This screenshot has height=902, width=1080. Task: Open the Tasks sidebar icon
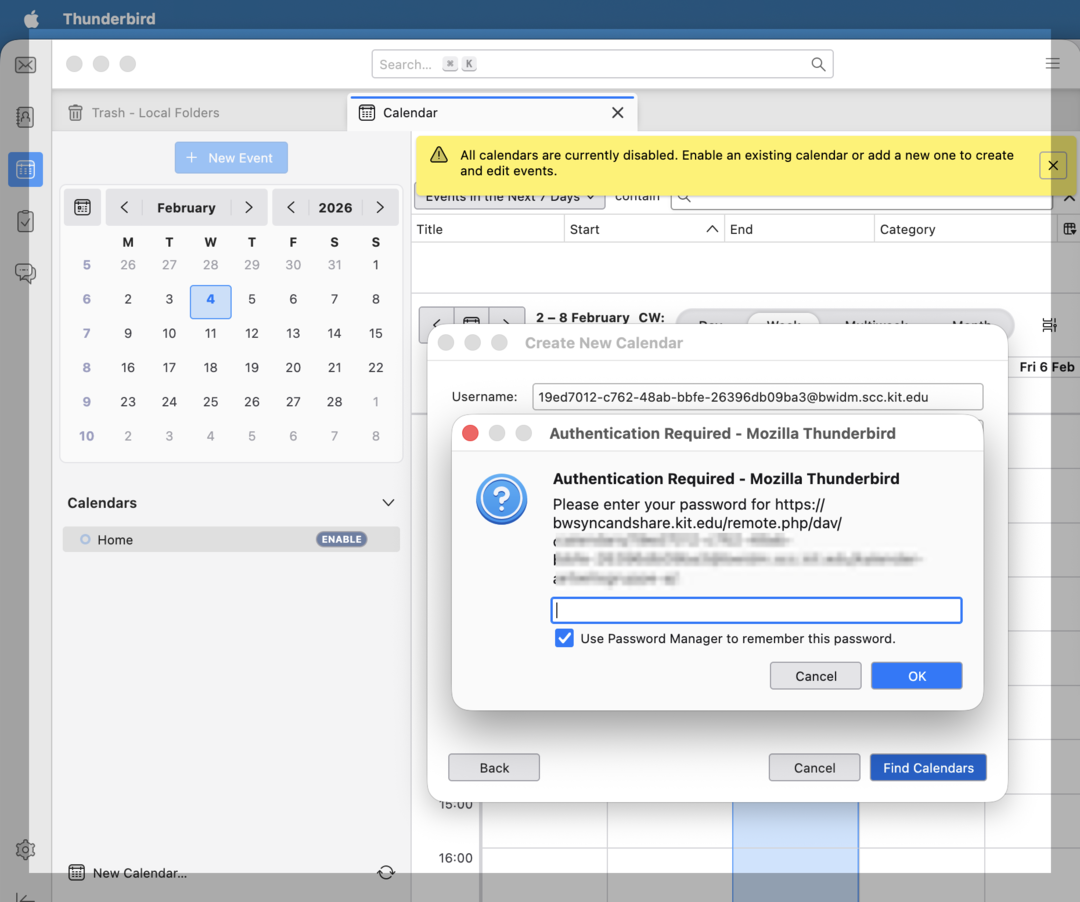(26, 221)
